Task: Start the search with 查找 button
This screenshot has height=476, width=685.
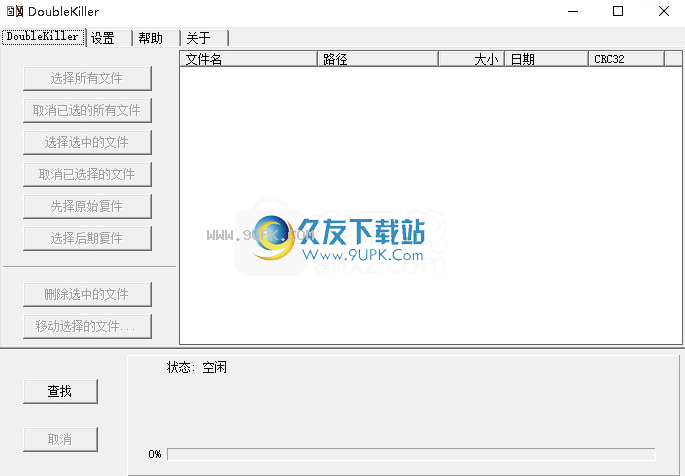Action: coord(60,391)
